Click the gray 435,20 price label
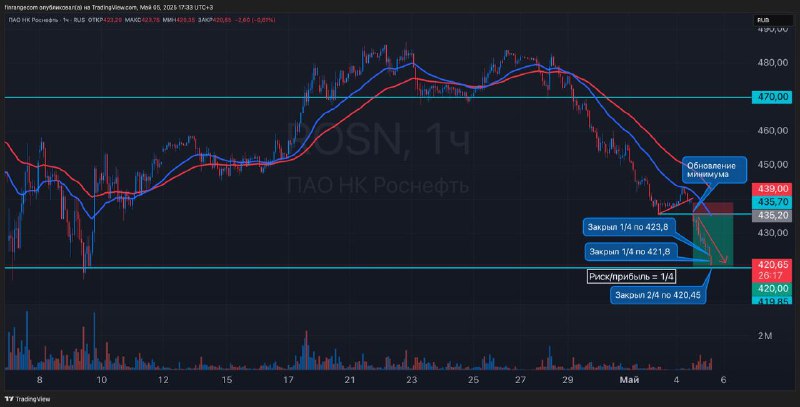 (771, 215)
